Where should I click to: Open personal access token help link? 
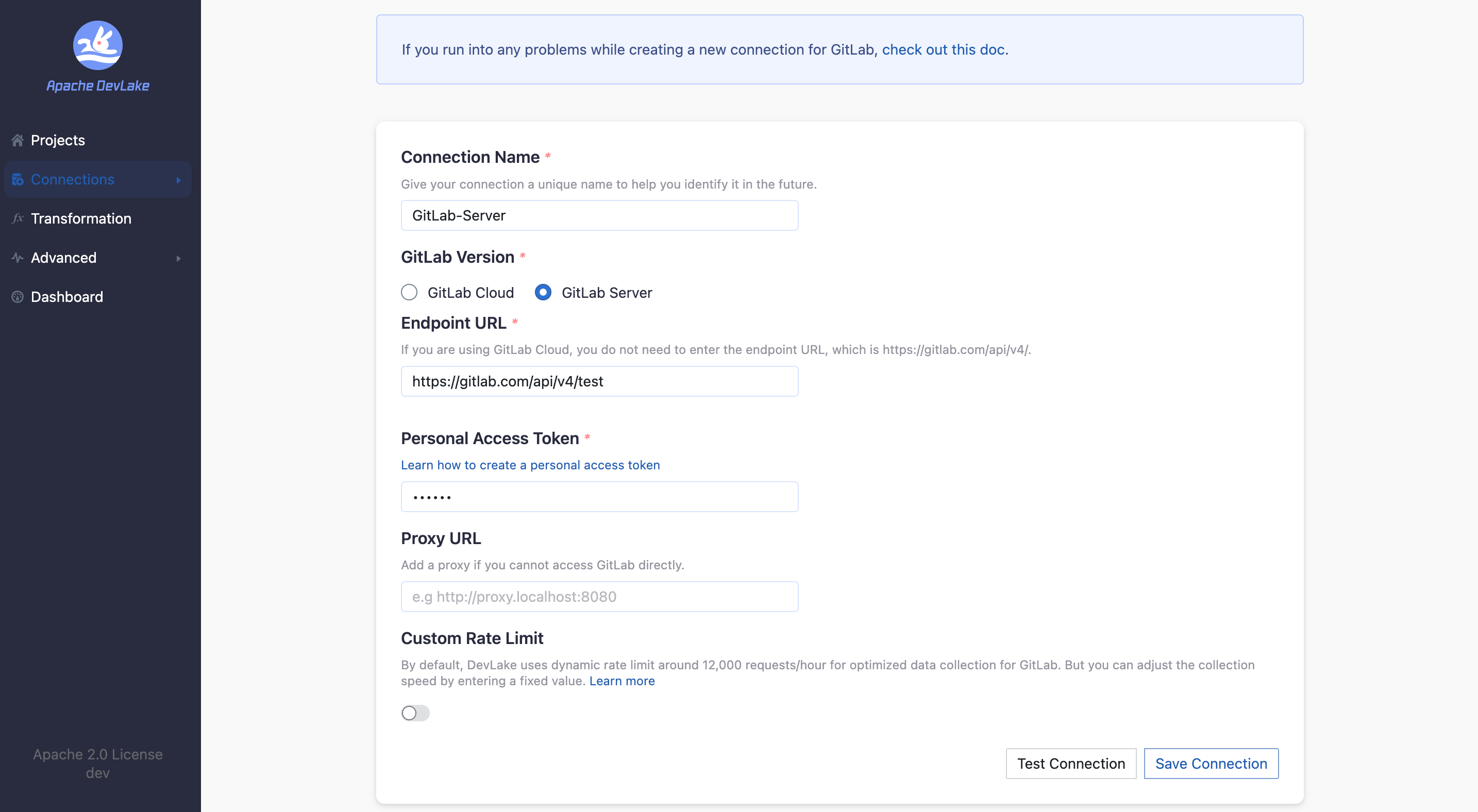pyautogui.click(x=530, y=465)
